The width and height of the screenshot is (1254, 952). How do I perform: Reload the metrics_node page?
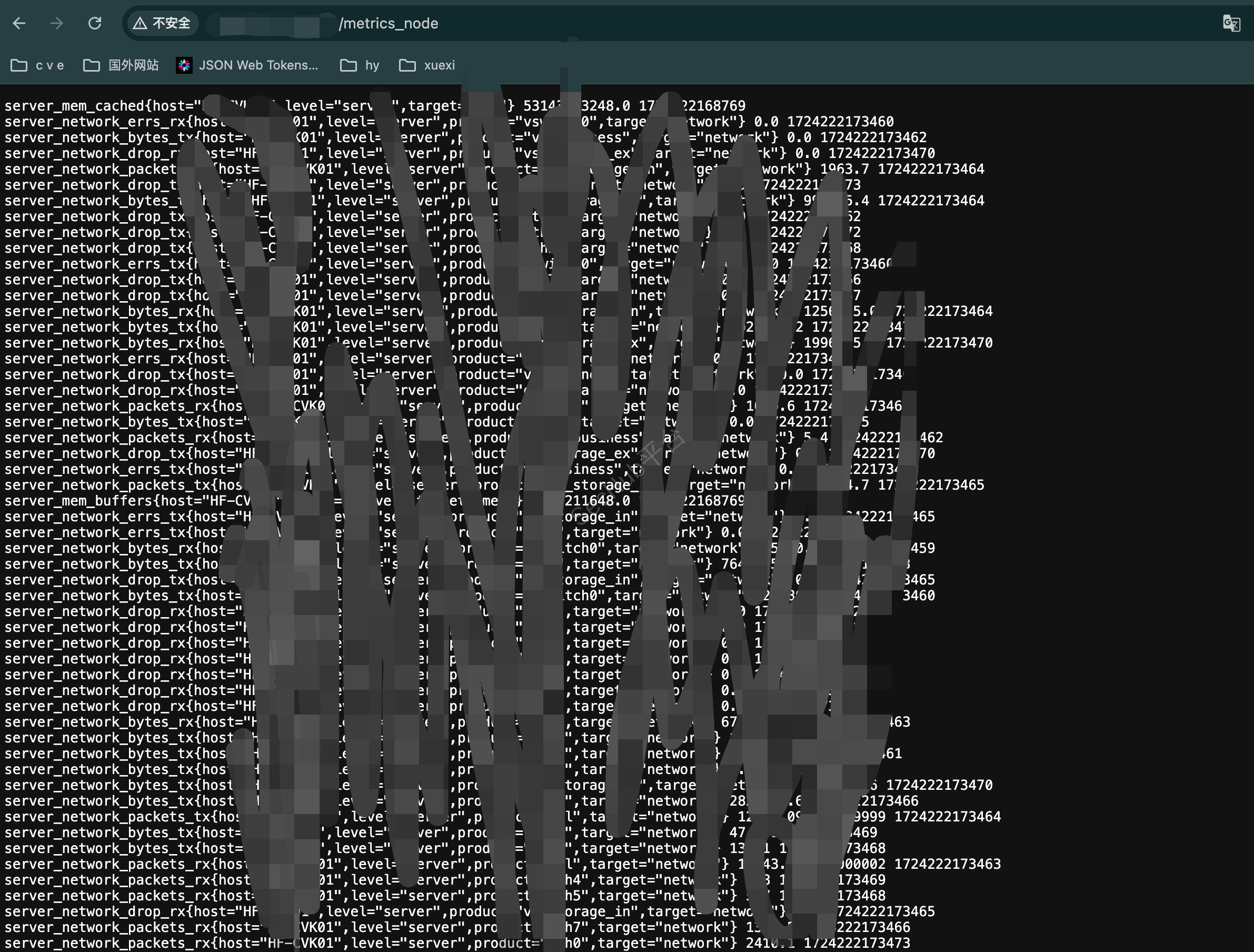[x=95, y=23]
